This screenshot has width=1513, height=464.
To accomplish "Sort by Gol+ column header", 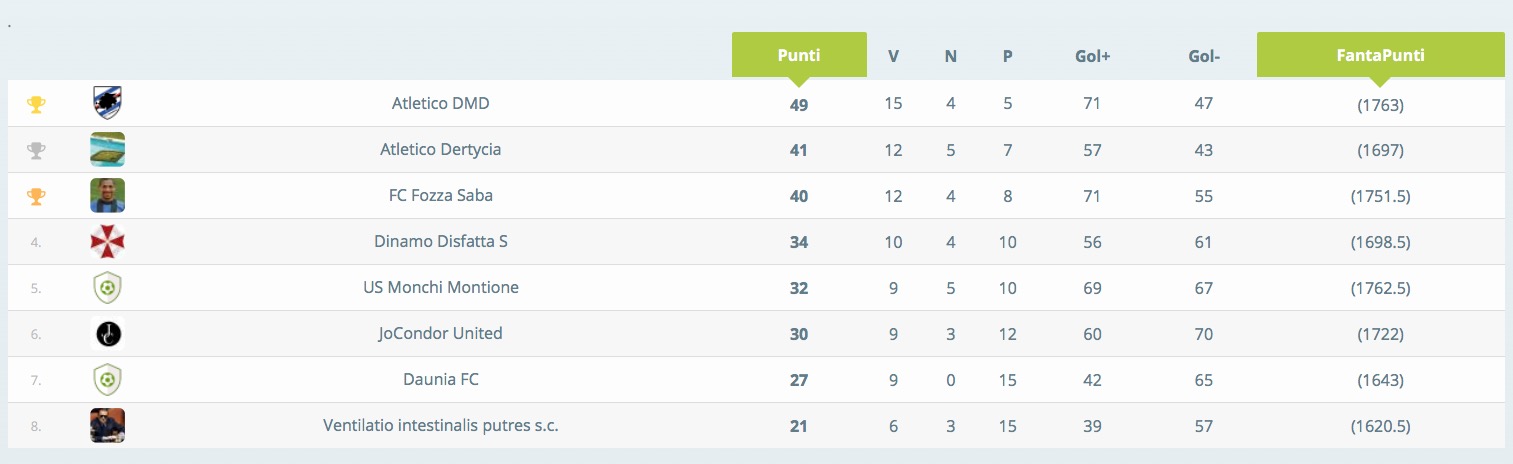I will (x=1092, y=57).
